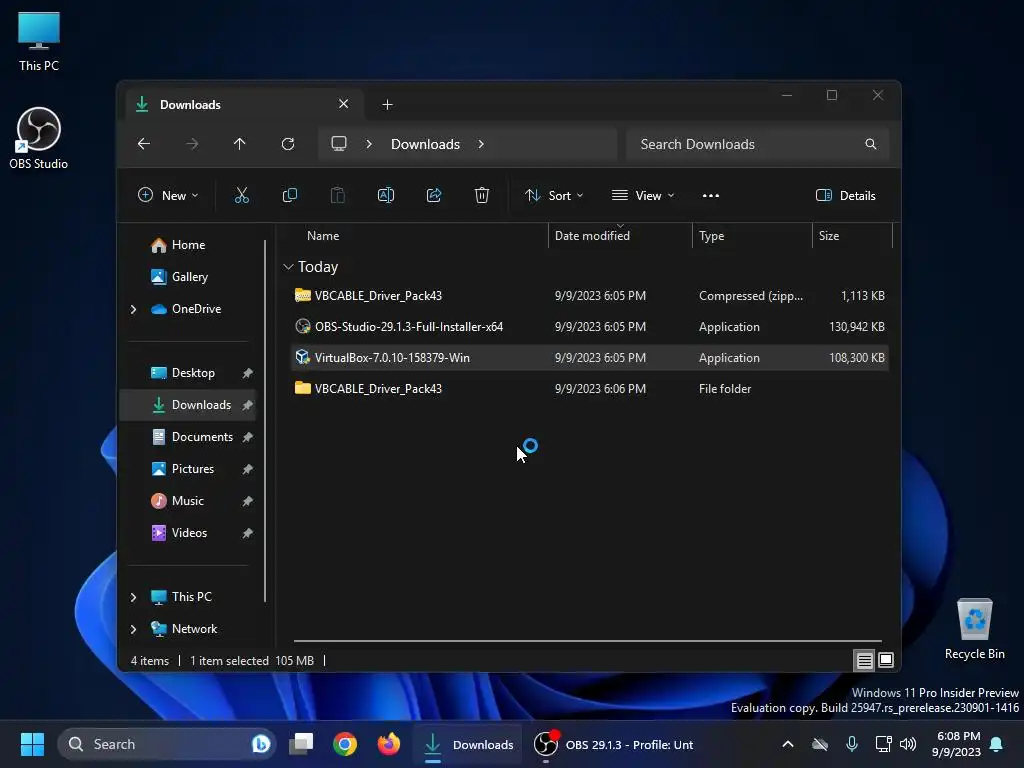The width and height of the screenshot is (1024, 768).
Task: Open Gallery in navigation pane
Action: 189,277
